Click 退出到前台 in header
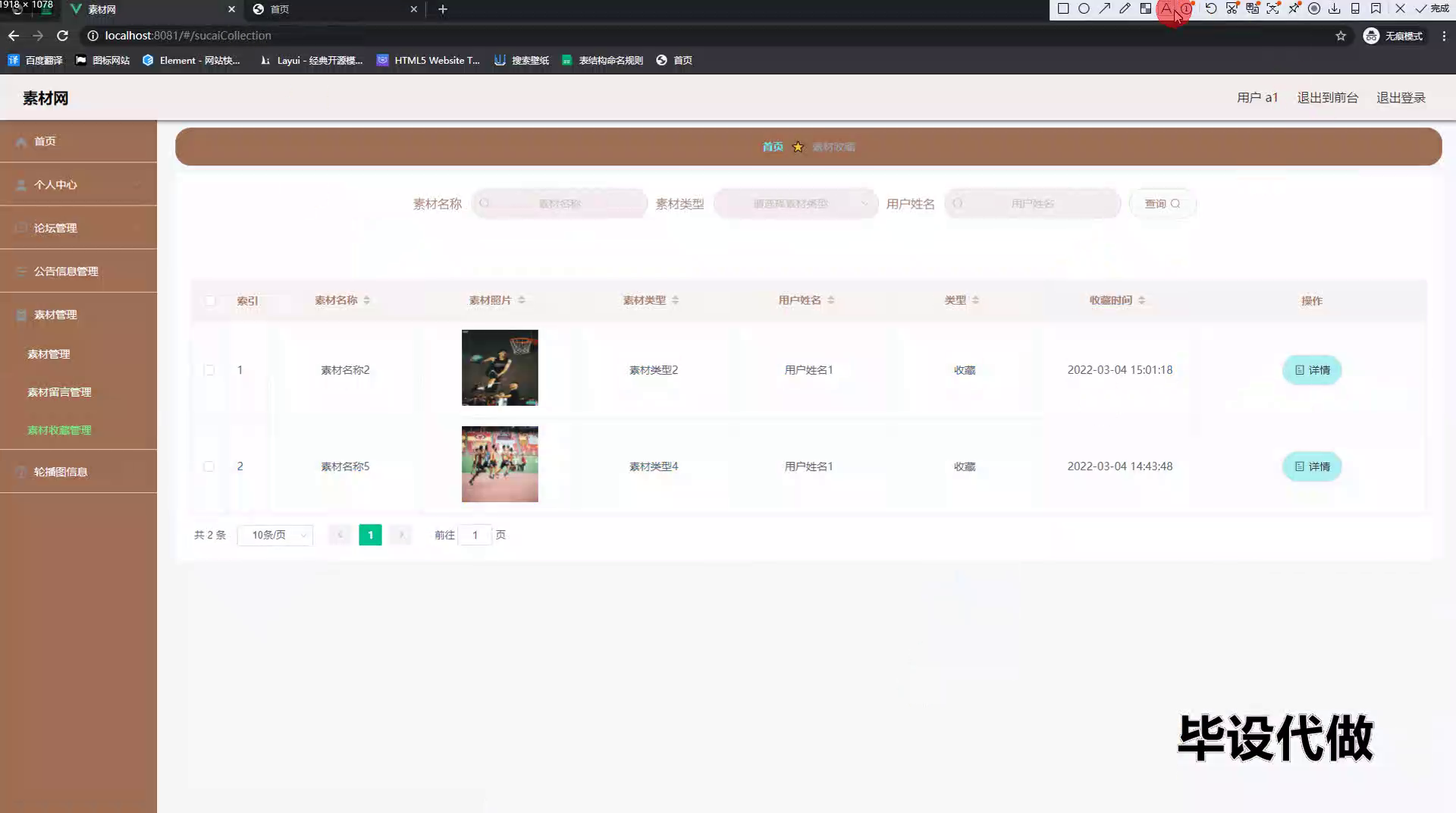 point(1327,98)
